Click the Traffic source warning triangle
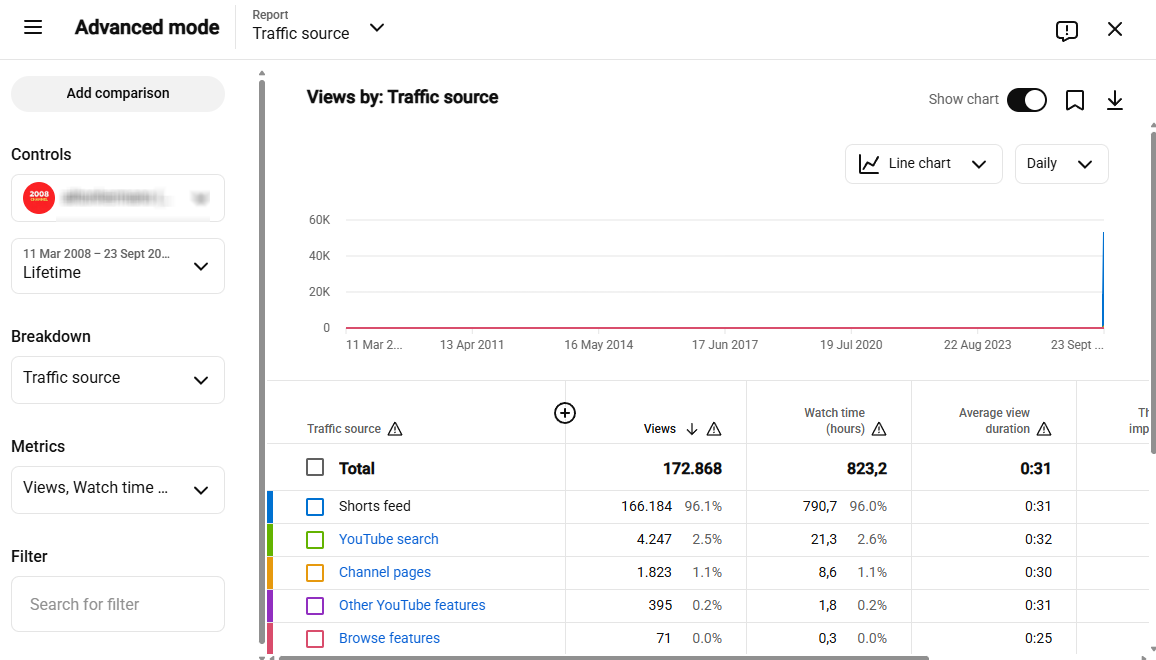This screenshot has height=660, width=1156. [x=395, y=429]
